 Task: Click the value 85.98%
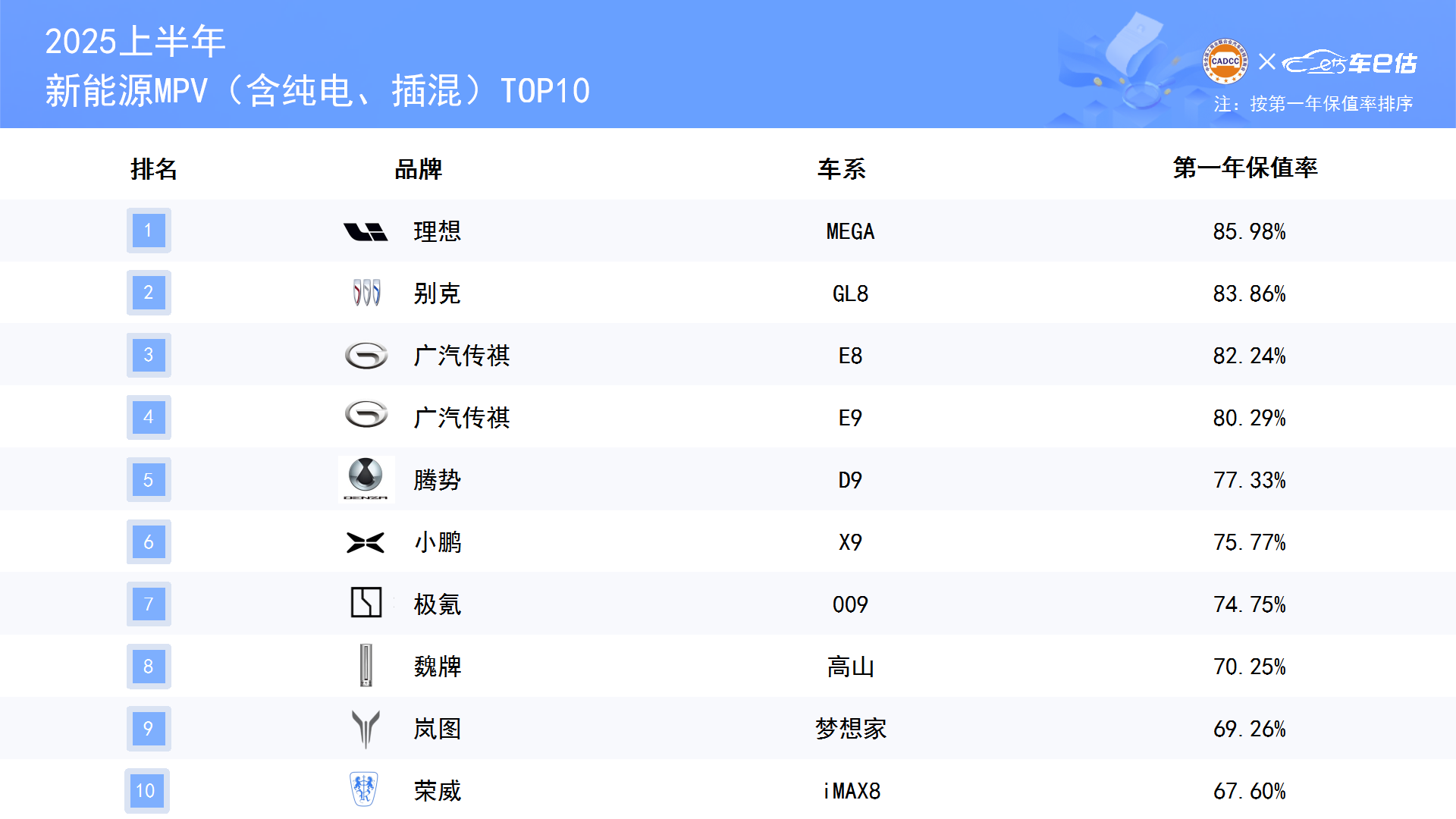tap(1249, 231)
